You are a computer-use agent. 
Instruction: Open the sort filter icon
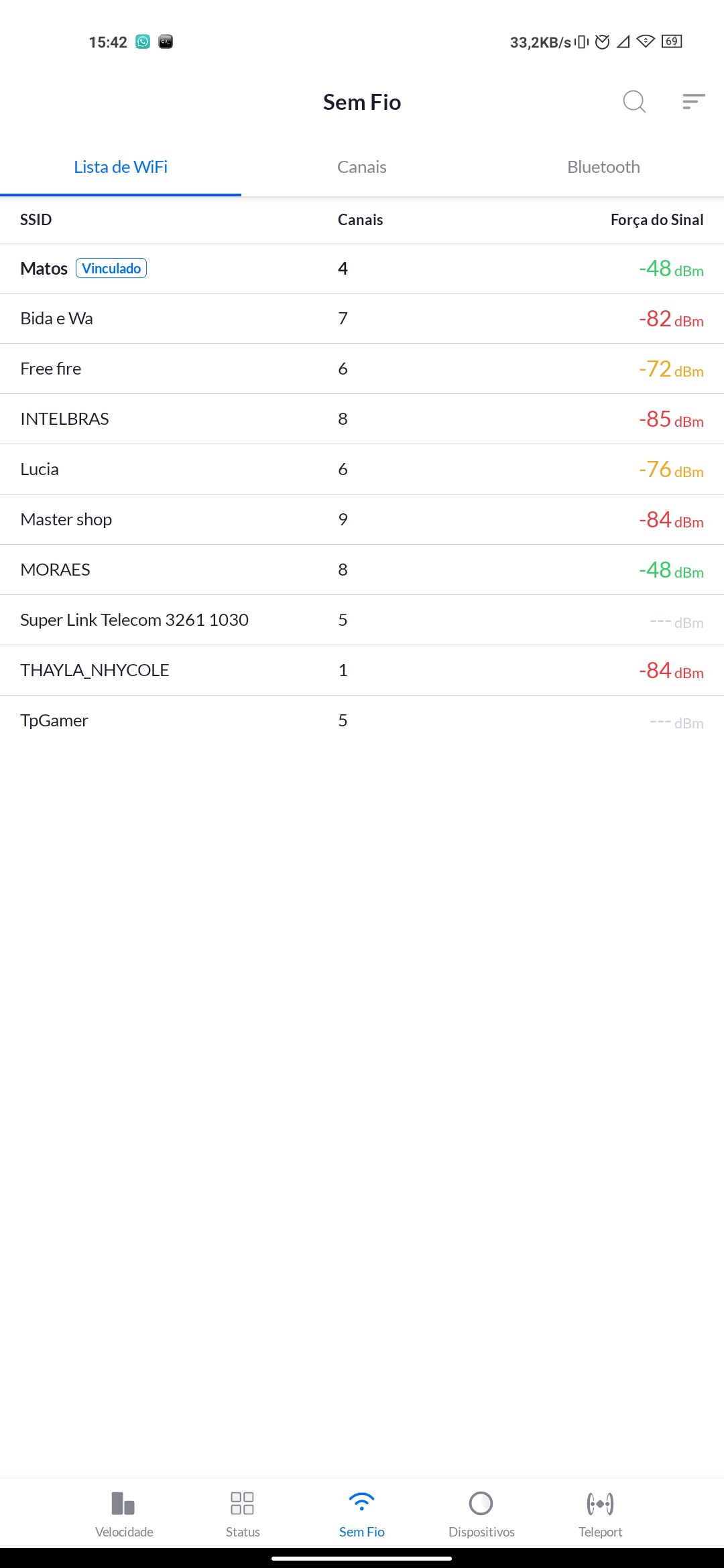(693, 102)
